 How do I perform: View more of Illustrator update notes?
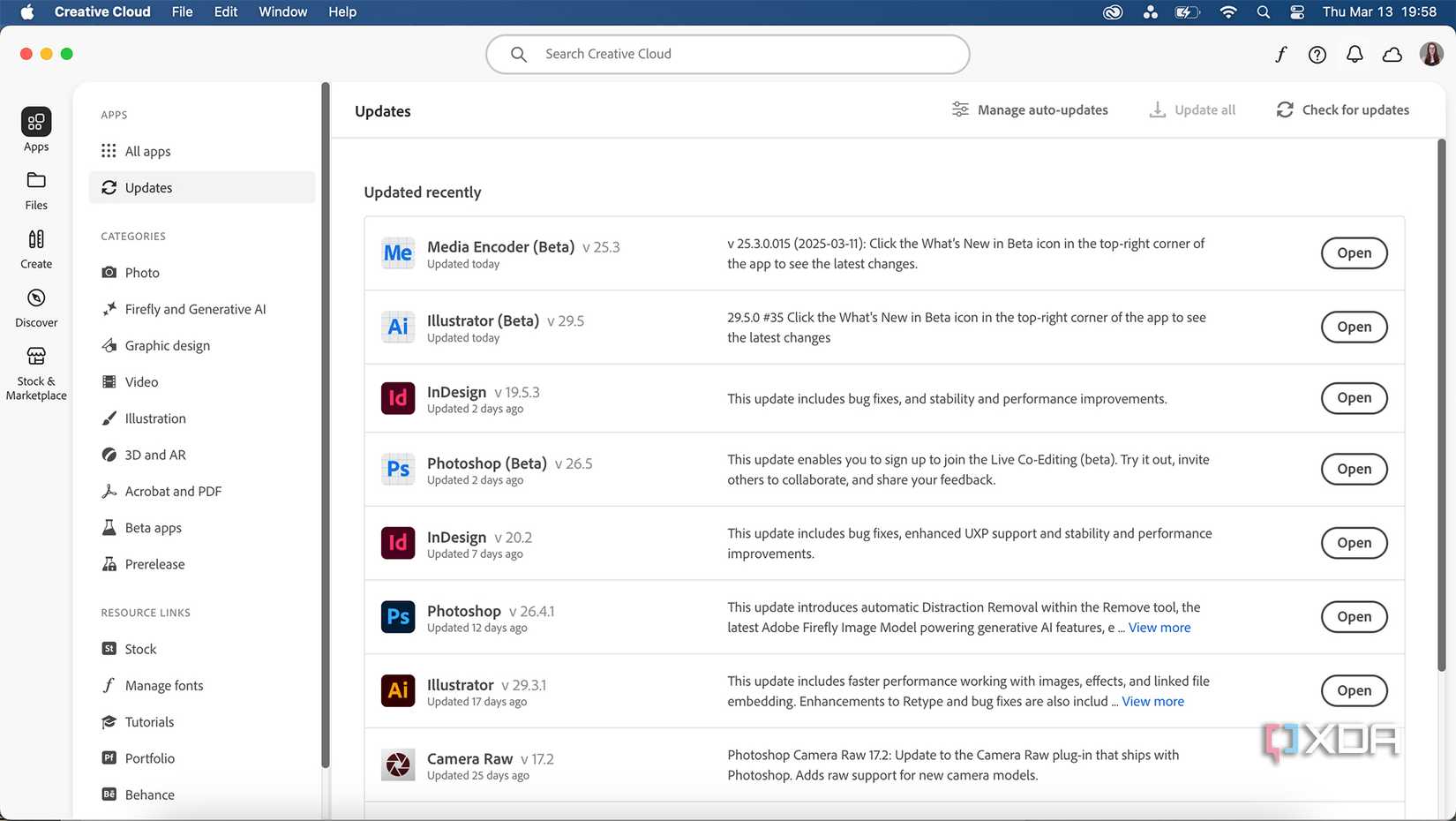(1152, 701)
